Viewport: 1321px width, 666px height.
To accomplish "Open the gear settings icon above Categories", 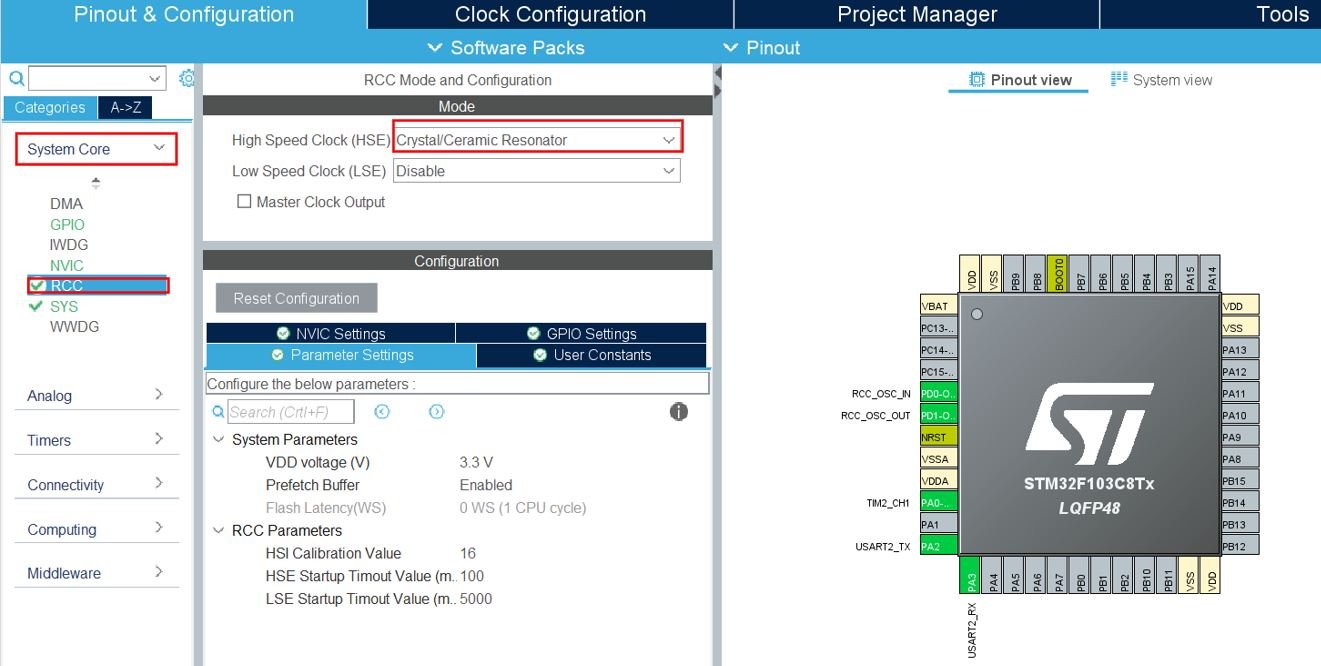I will (186, 78).
